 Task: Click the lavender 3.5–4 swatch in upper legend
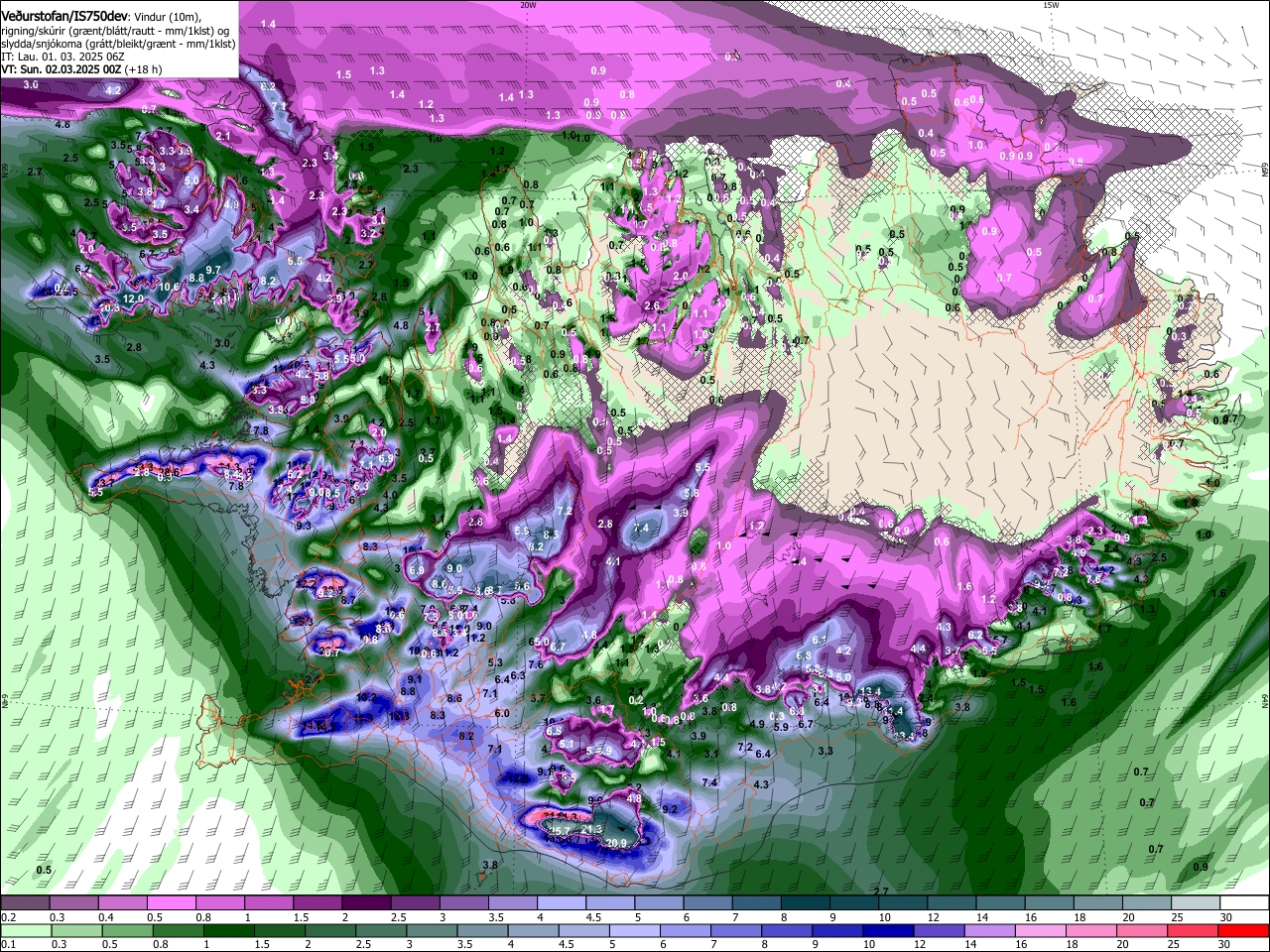513,903
